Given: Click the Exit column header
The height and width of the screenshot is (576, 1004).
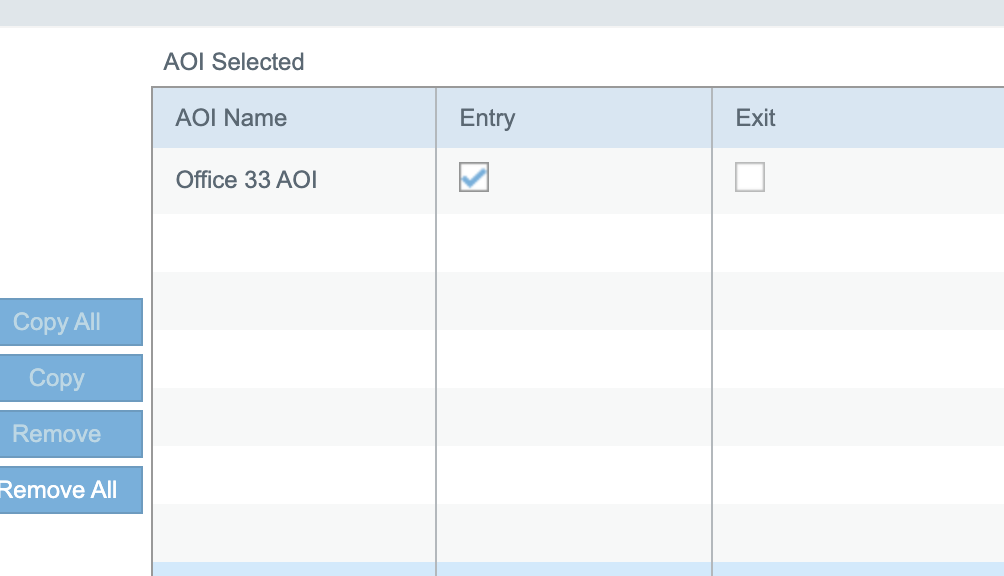Looking at the screenshot, I should click(755, 118).
